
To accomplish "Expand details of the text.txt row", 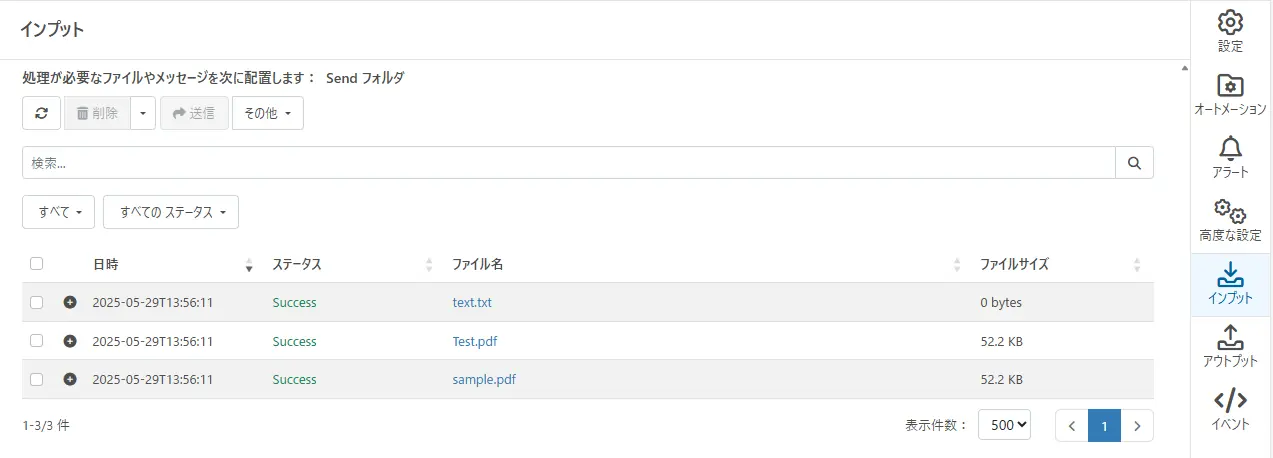I will tap(70, 302).
